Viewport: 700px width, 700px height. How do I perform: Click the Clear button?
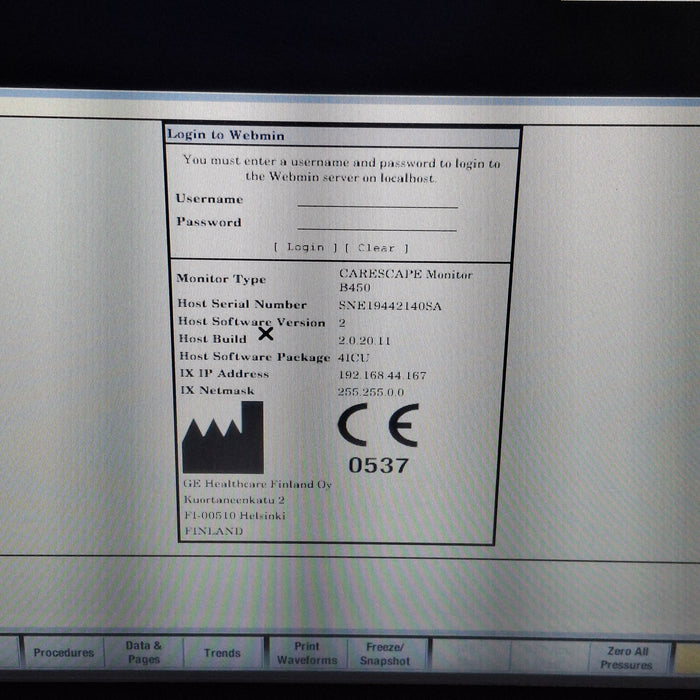click(x=377, y=248)
